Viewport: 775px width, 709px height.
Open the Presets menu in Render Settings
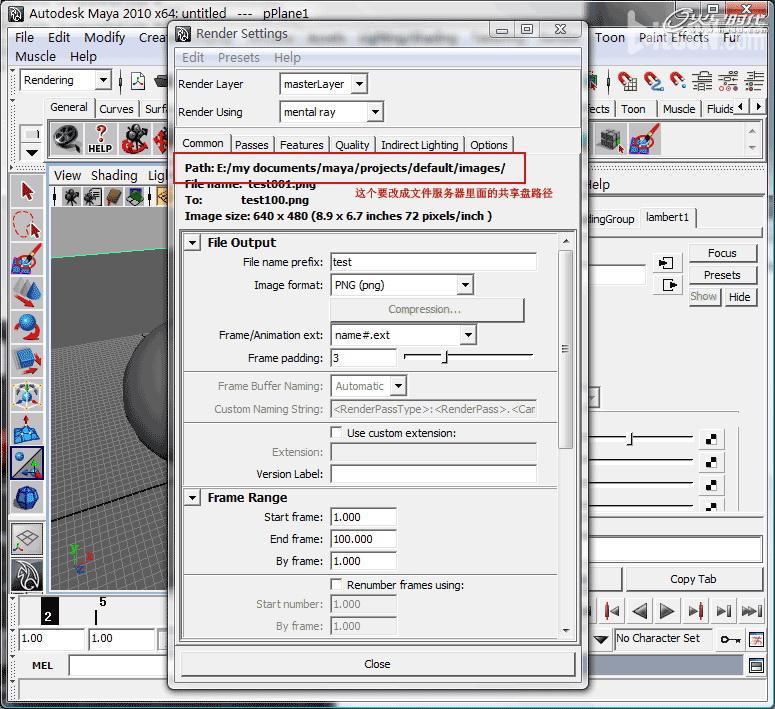239,58
